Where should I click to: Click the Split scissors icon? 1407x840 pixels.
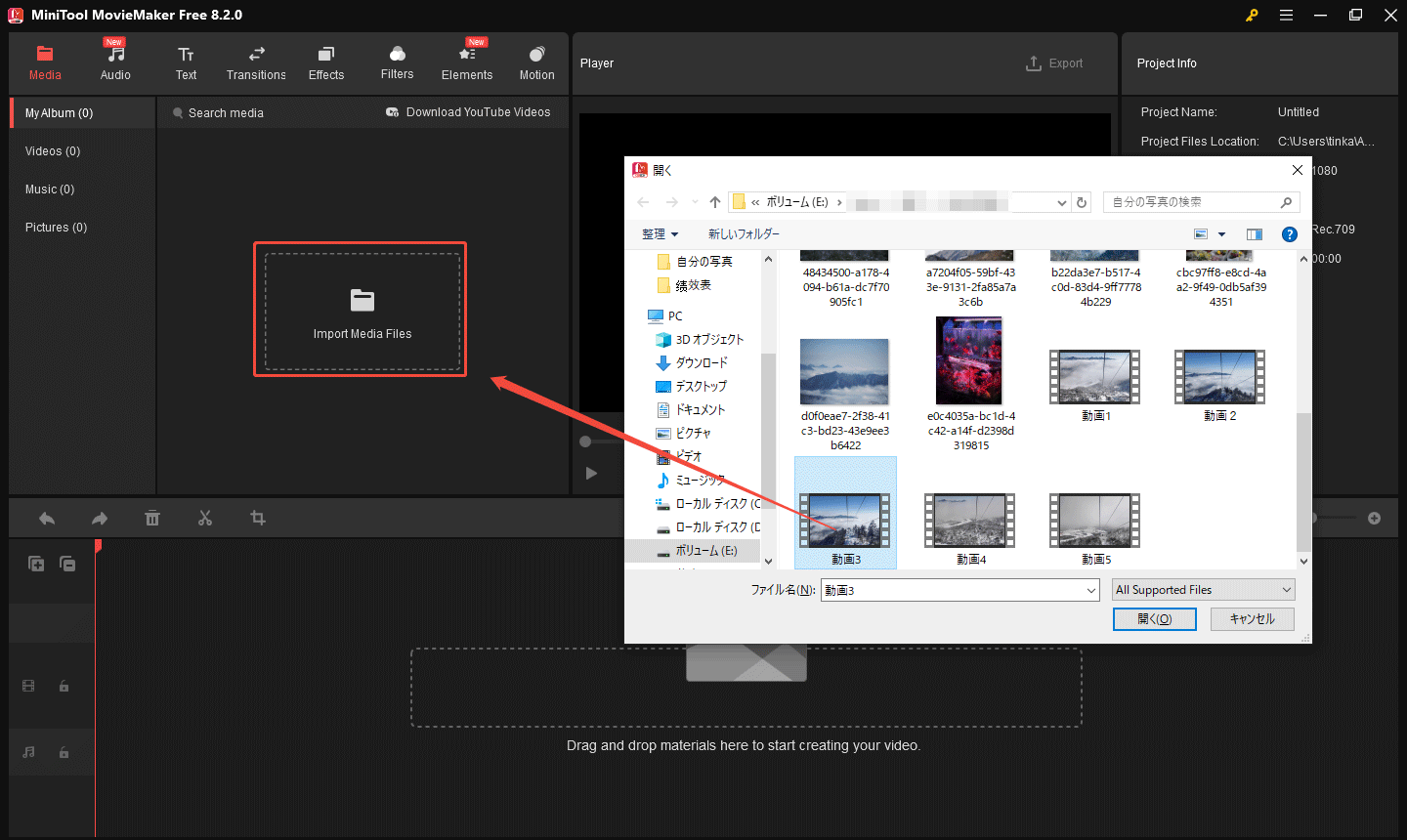coord(205,519)
